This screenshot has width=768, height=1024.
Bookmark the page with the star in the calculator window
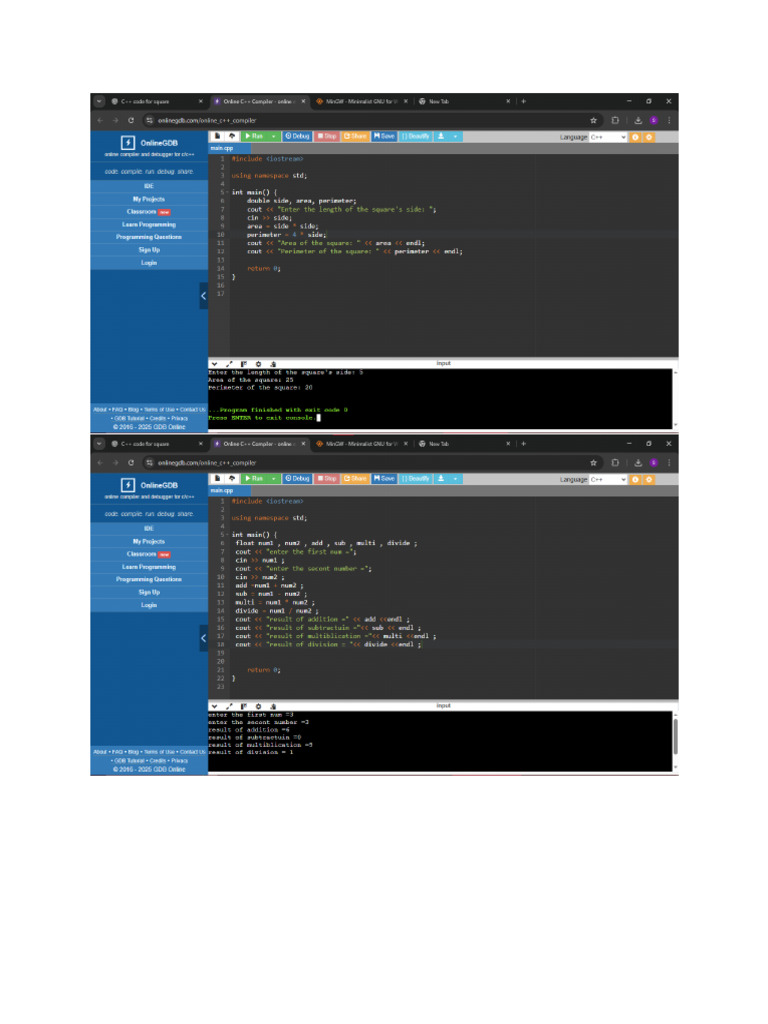click(x=594, y=462)
